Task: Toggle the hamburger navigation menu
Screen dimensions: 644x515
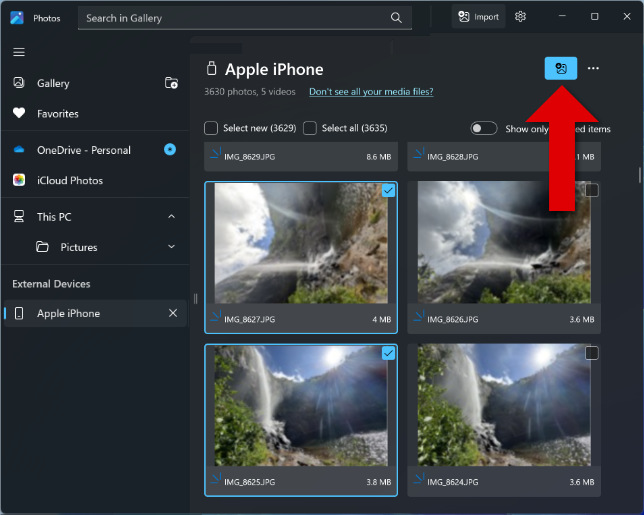Action: pyautogui.click(x=19, y=52)
